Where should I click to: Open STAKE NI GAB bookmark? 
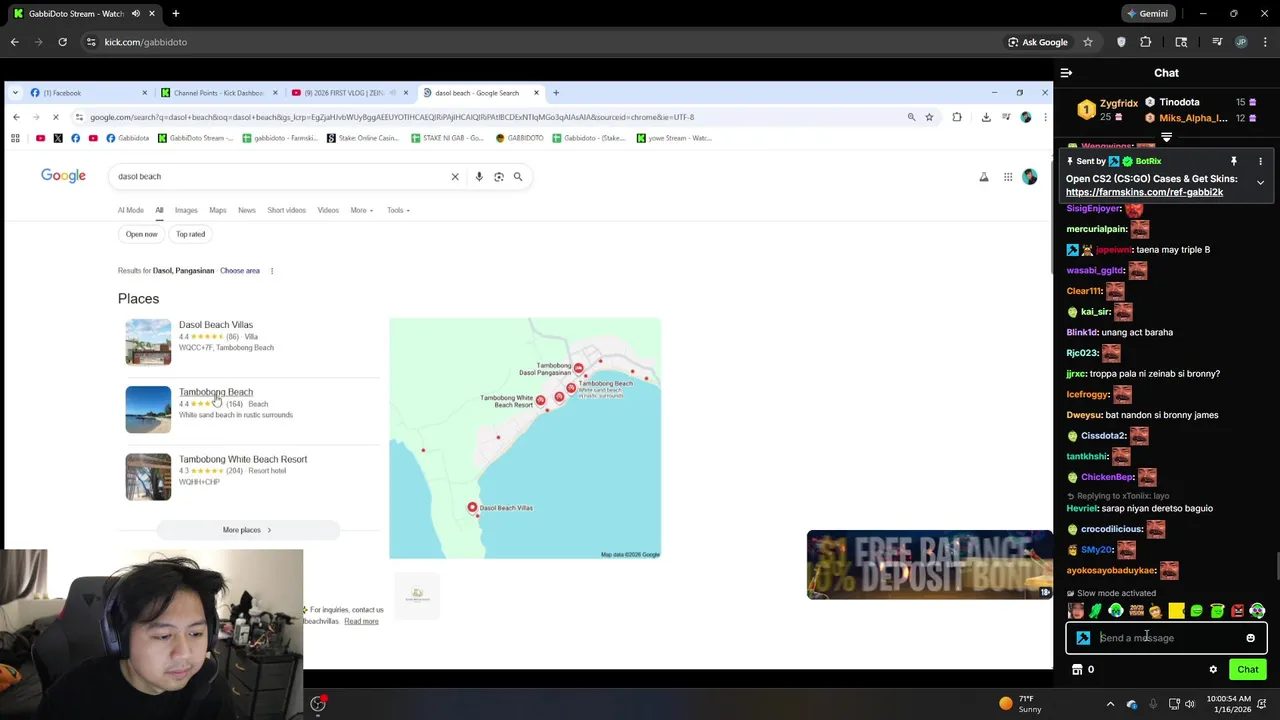[x=447, y=138]
